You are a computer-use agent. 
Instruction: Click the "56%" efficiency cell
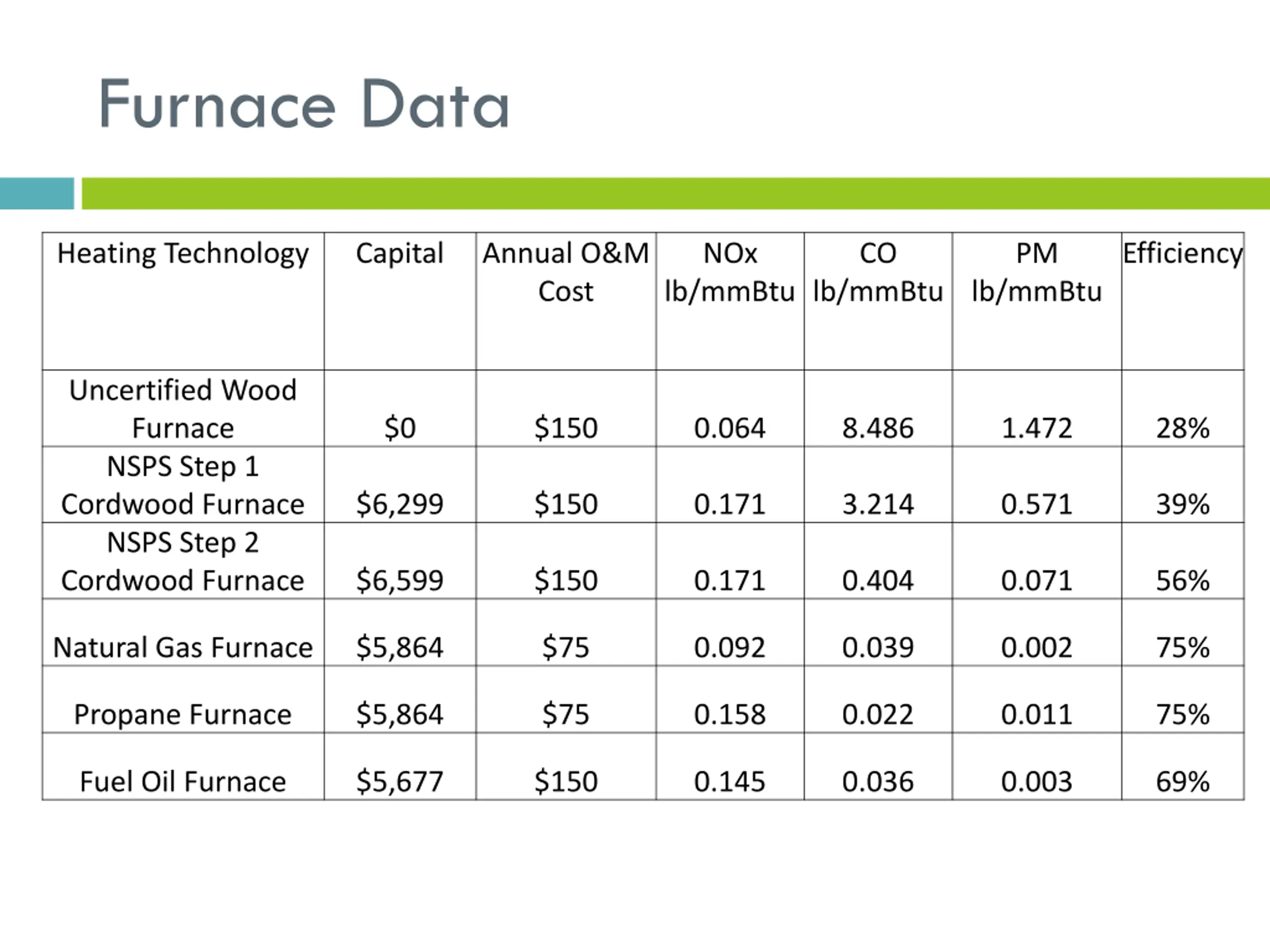click(1183, 581)
